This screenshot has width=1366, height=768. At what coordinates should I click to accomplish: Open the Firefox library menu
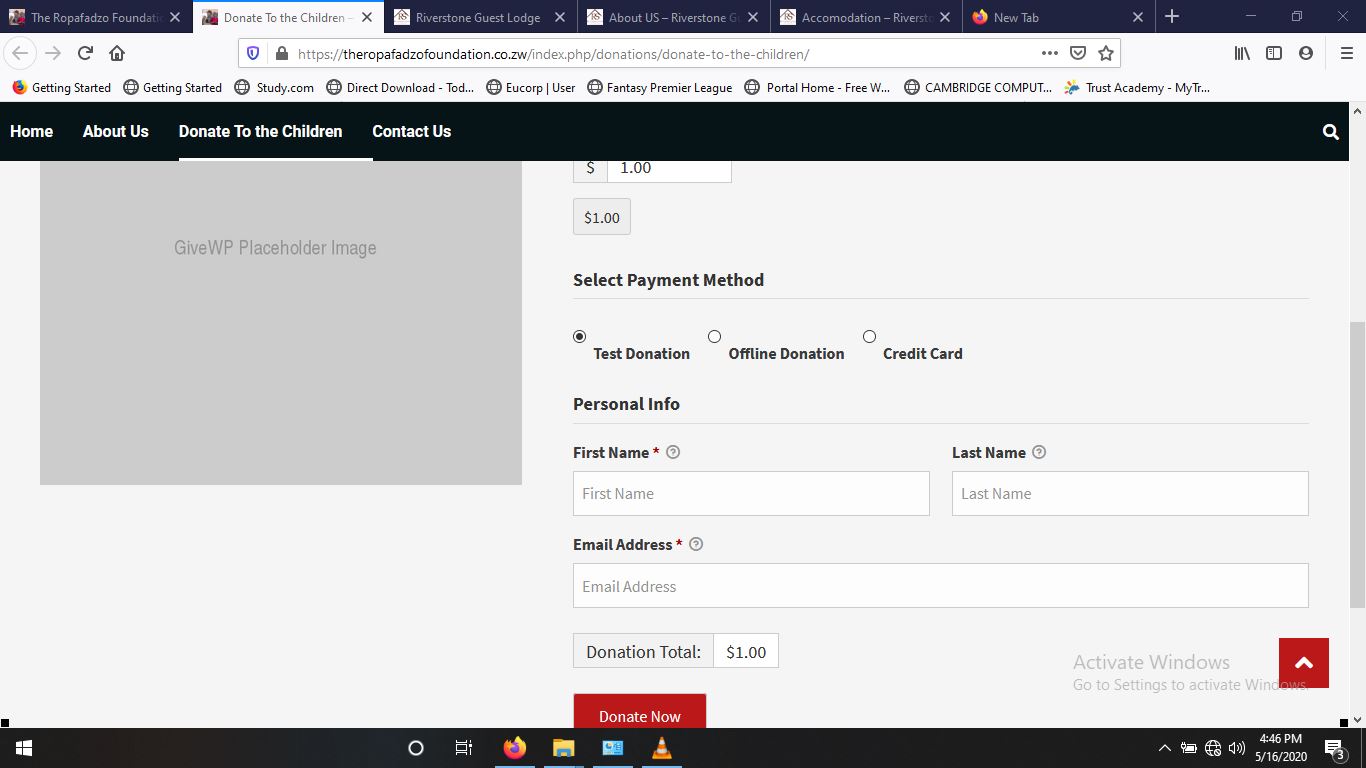1242,54
